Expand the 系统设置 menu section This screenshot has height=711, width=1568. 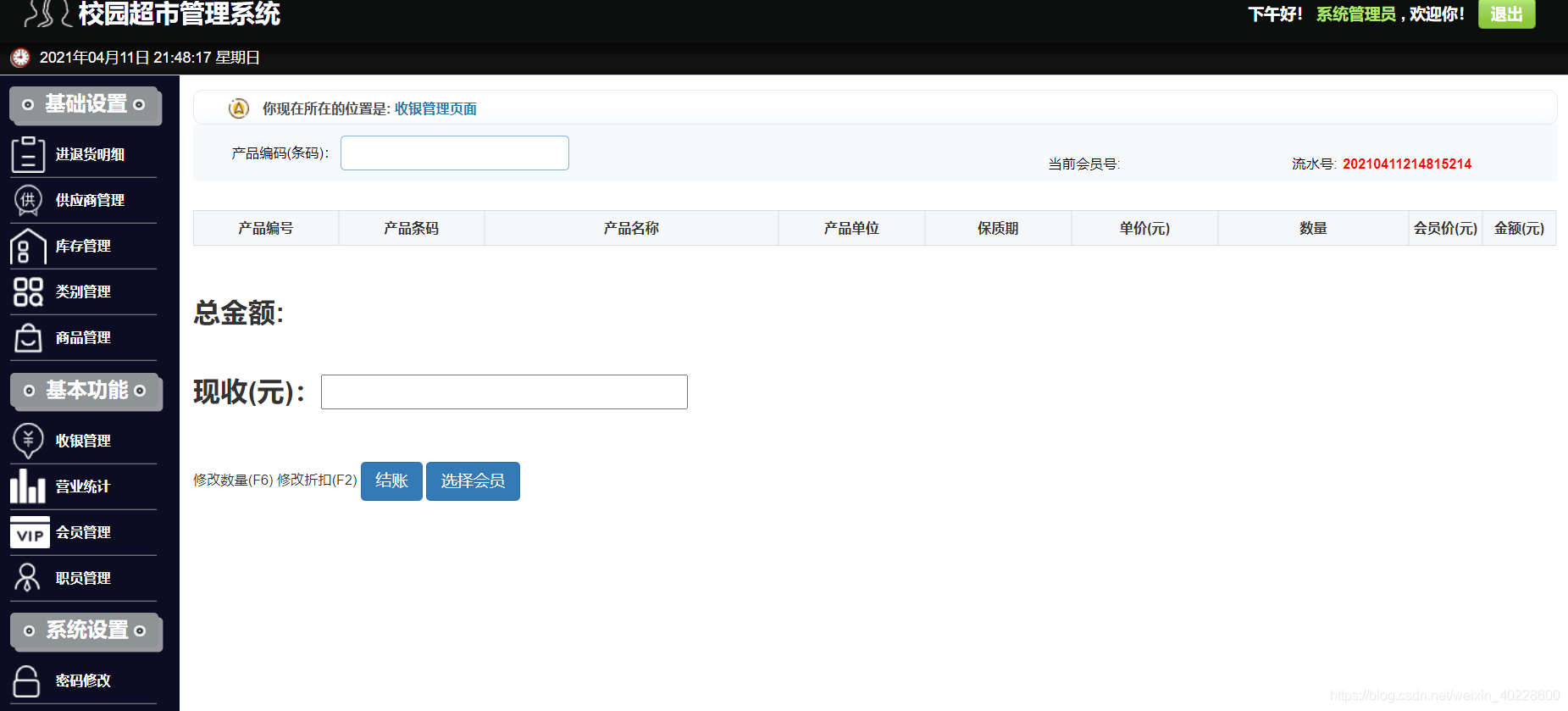(x=86, y=630)
